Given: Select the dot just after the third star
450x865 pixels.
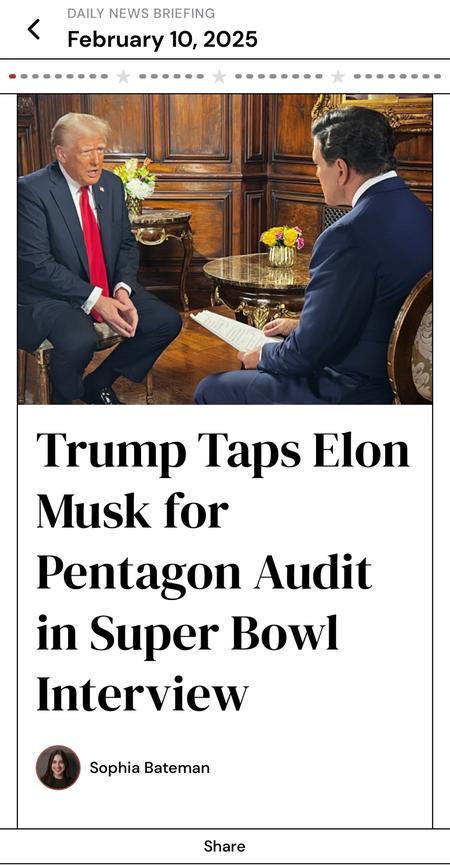Looking at the screenshot, I should (357, 76).
